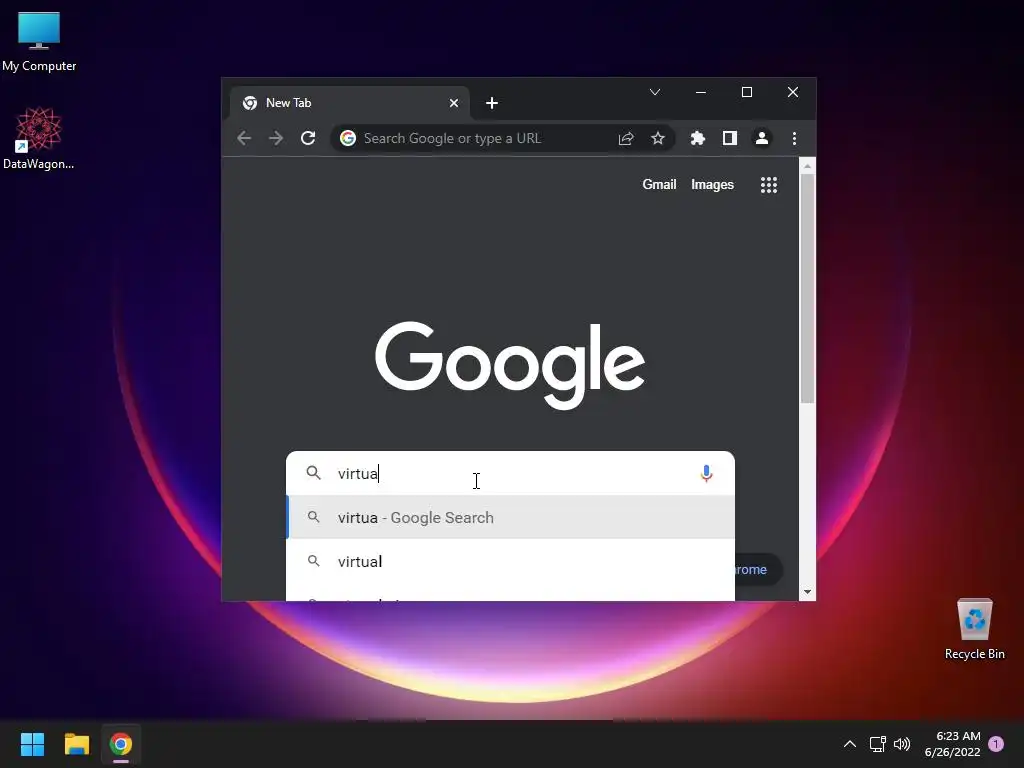Viewport: 1024px width, 768px height.
Task: Open the Extensions puzzle icon
Action: coord(697,138)
